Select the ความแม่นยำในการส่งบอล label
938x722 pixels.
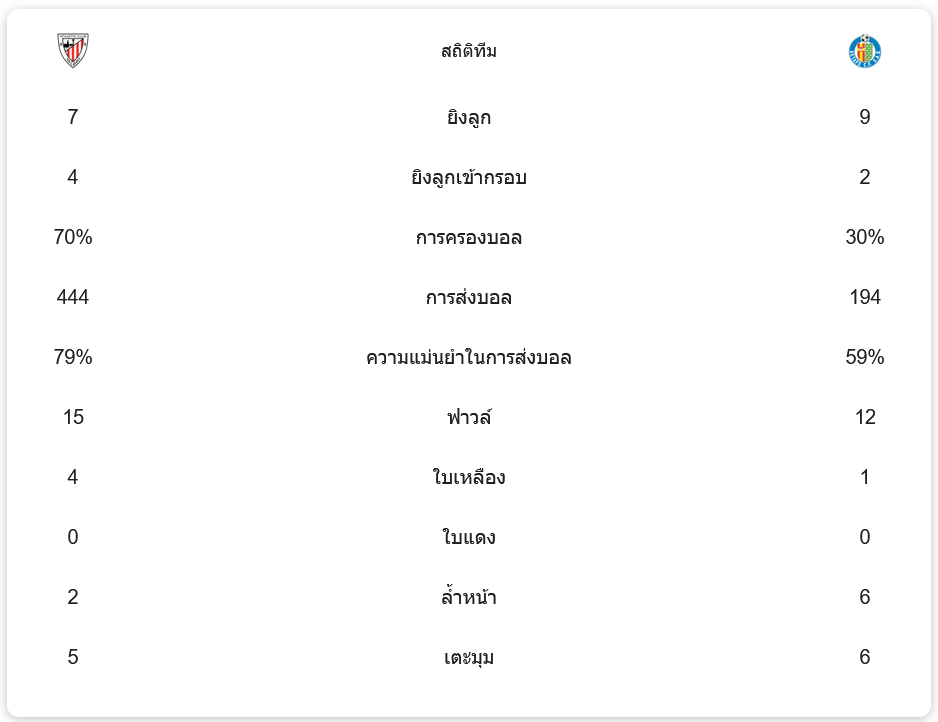tap(469, 358)
